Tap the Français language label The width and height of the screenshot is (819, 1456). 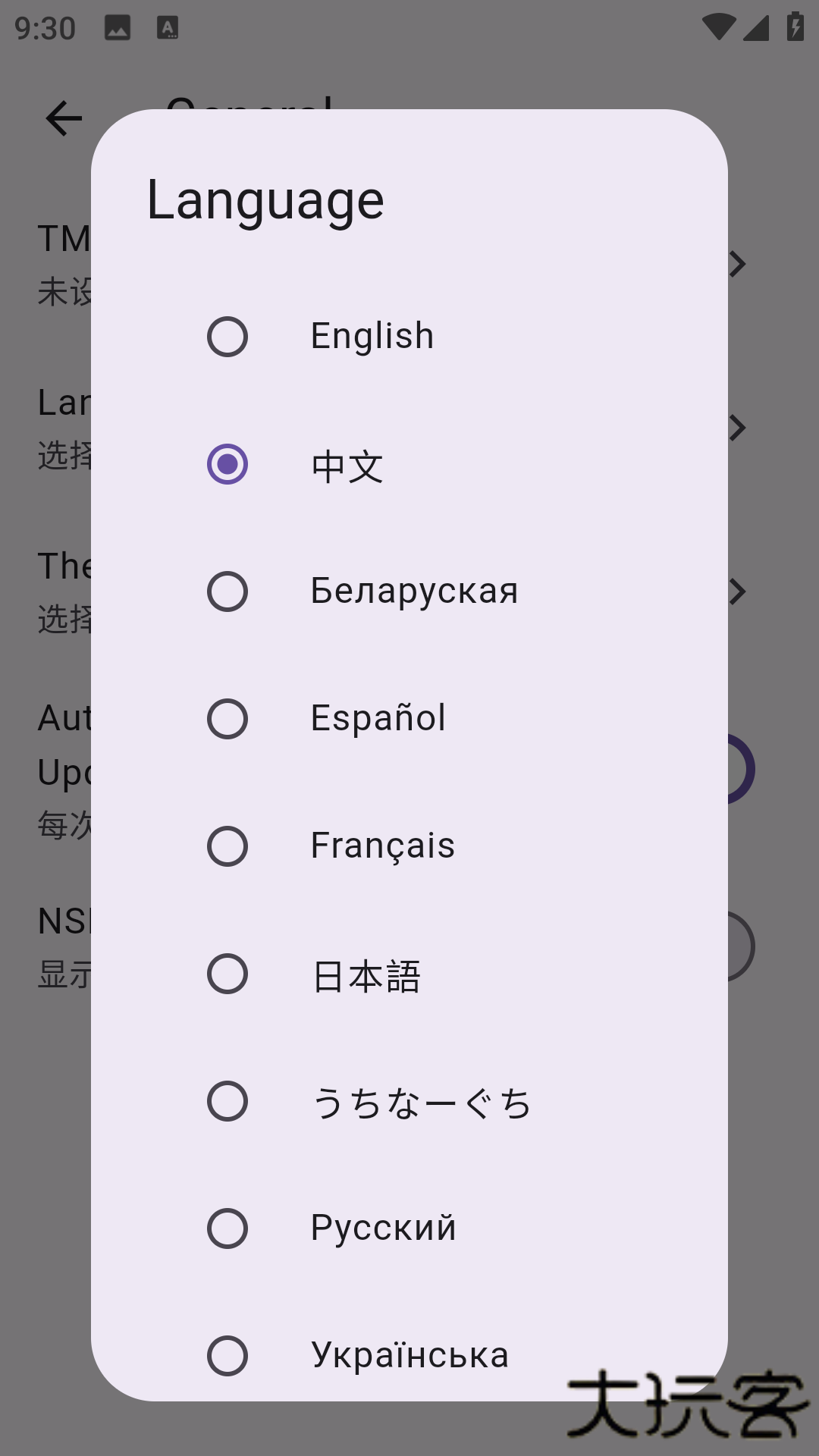383,846
